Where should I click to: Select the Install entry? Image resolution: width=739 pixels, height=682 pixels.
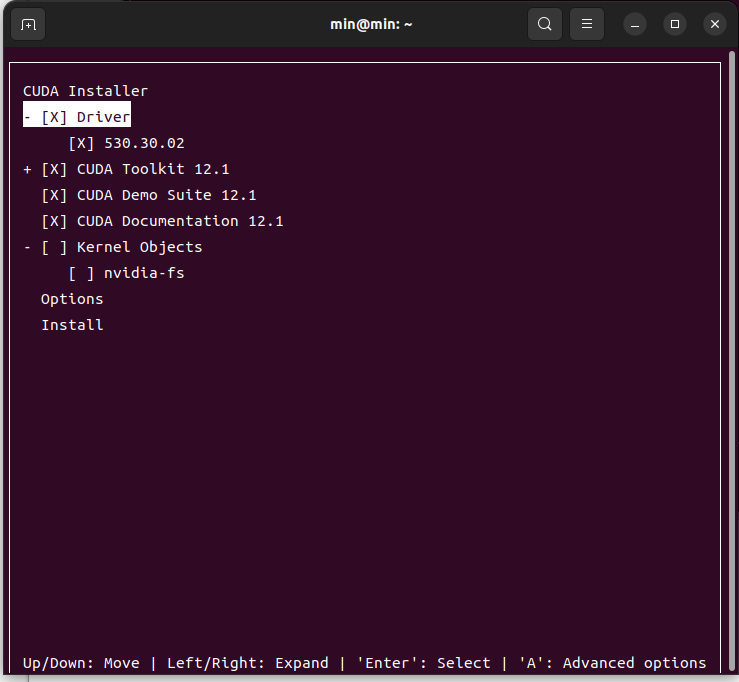(72, 325)
